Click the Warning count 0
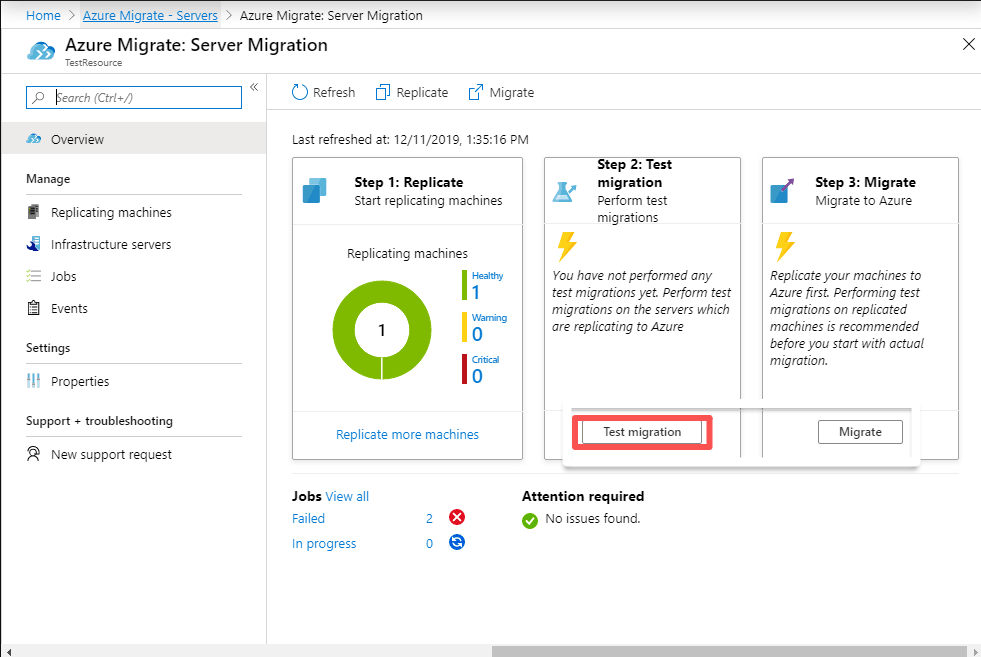Viewport: 981px width, 657px height. coord(477,334)
